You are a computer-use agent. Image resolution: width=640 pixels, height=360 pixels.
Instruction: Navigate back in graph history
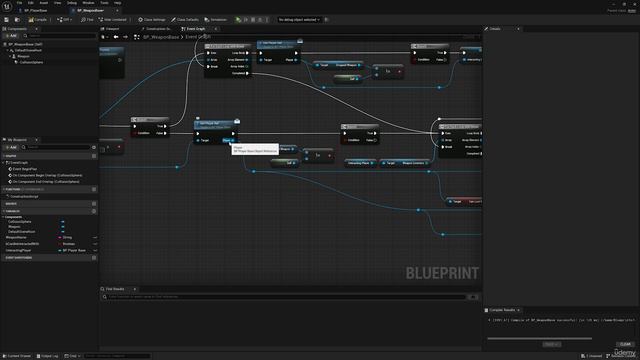[x=116, y=37]
